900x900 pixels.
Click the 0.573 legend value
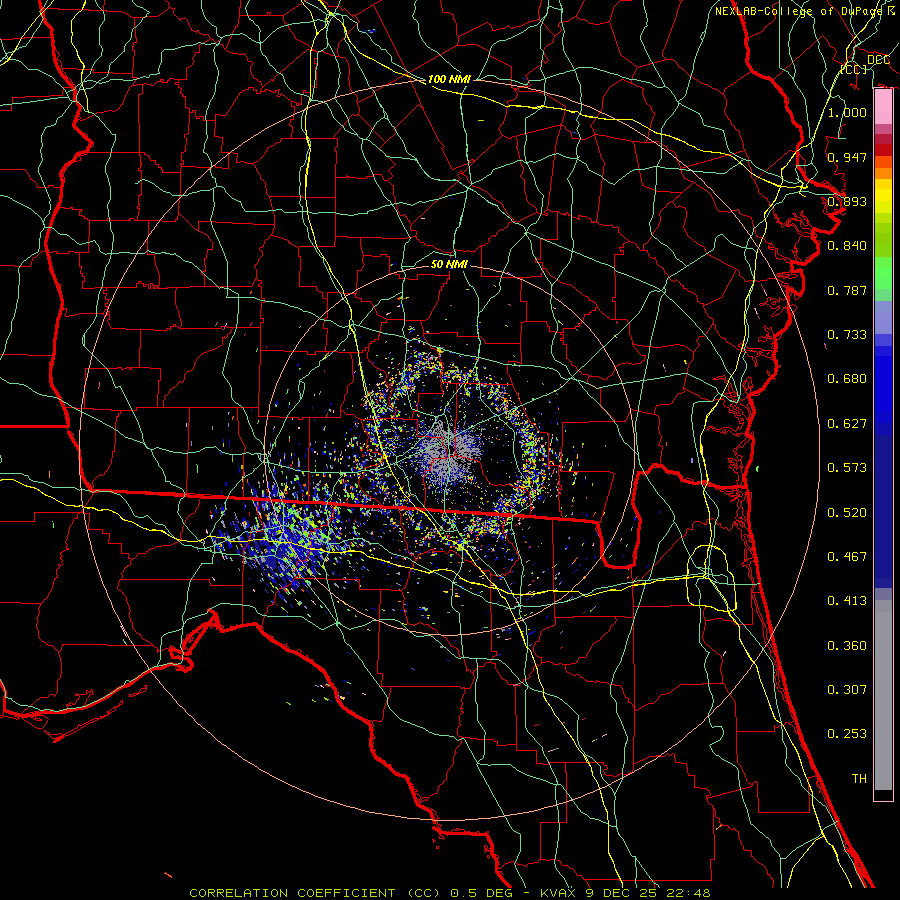(847, 468)
